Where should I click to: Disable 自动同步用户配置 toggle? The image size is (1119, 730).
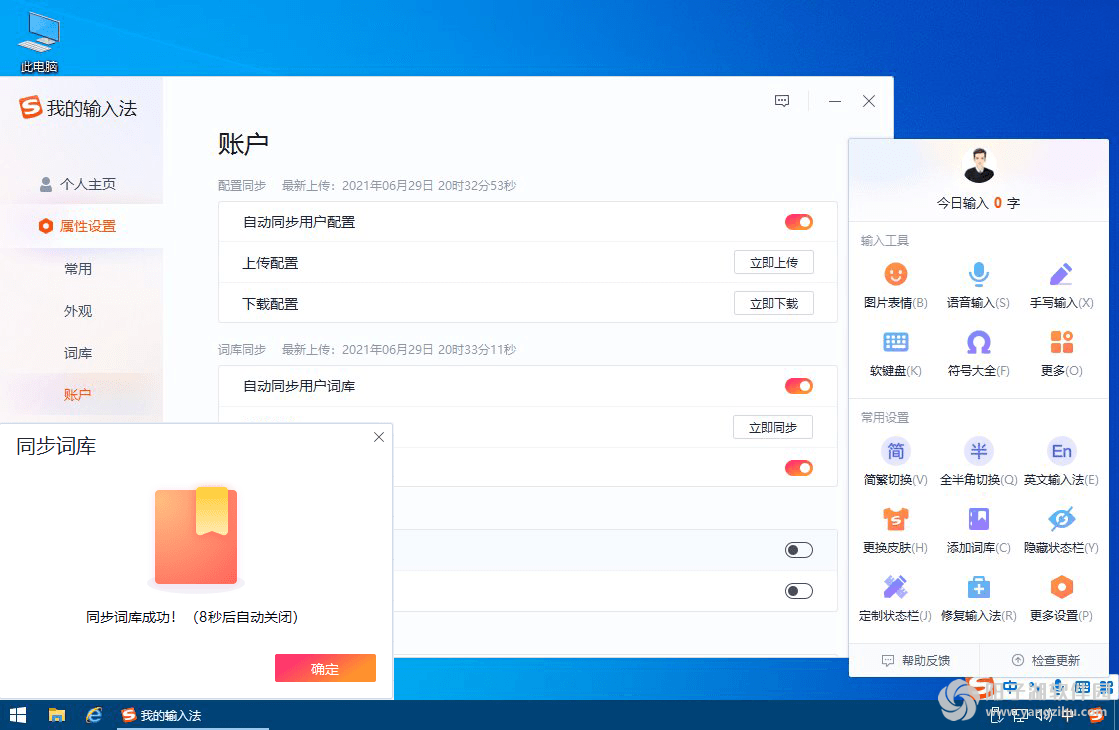click(x=798, y=221)
